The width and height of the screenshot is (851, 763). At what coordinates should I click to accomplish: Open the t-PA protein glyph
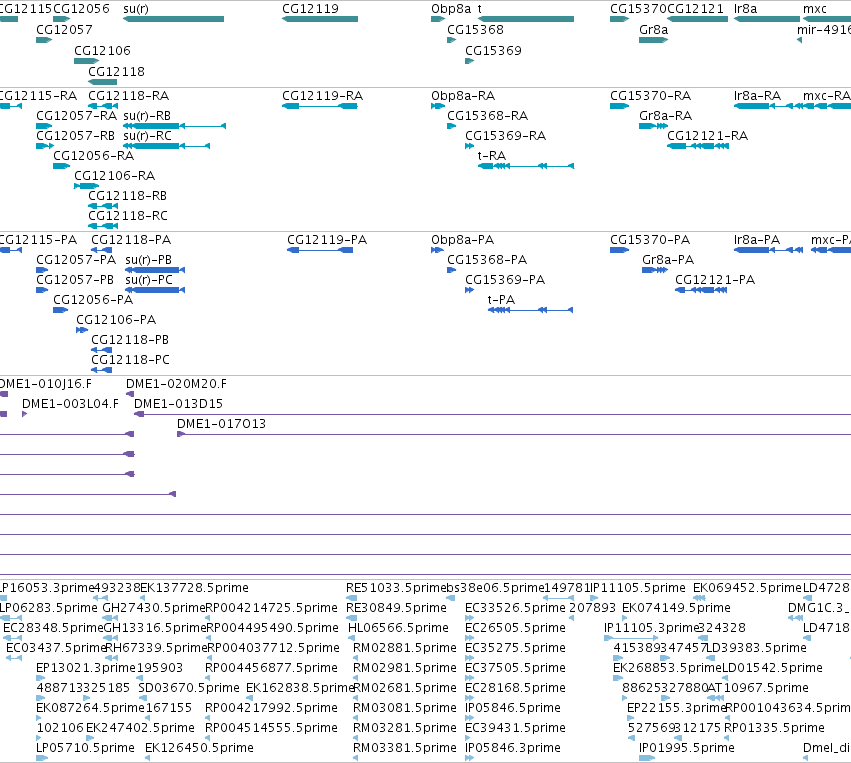coord(530,310)
